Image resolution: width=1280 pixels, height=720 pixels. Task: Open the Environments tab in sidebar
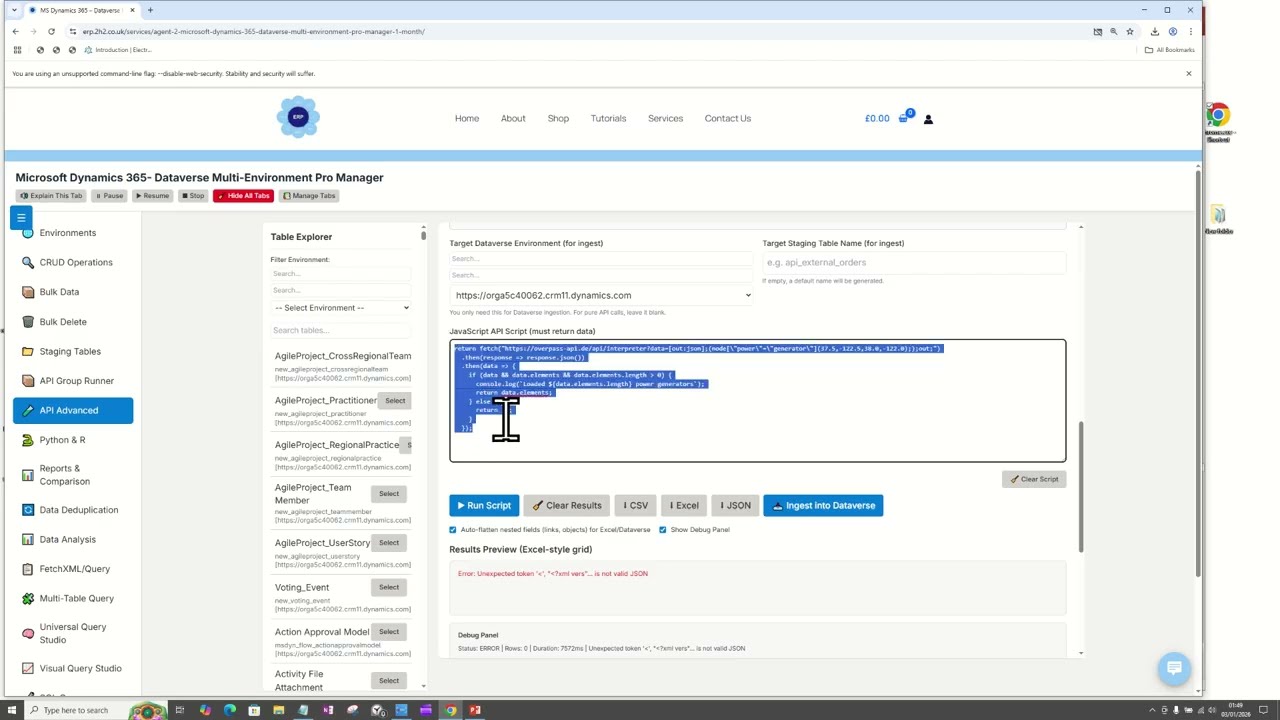(x=72, y=233)
